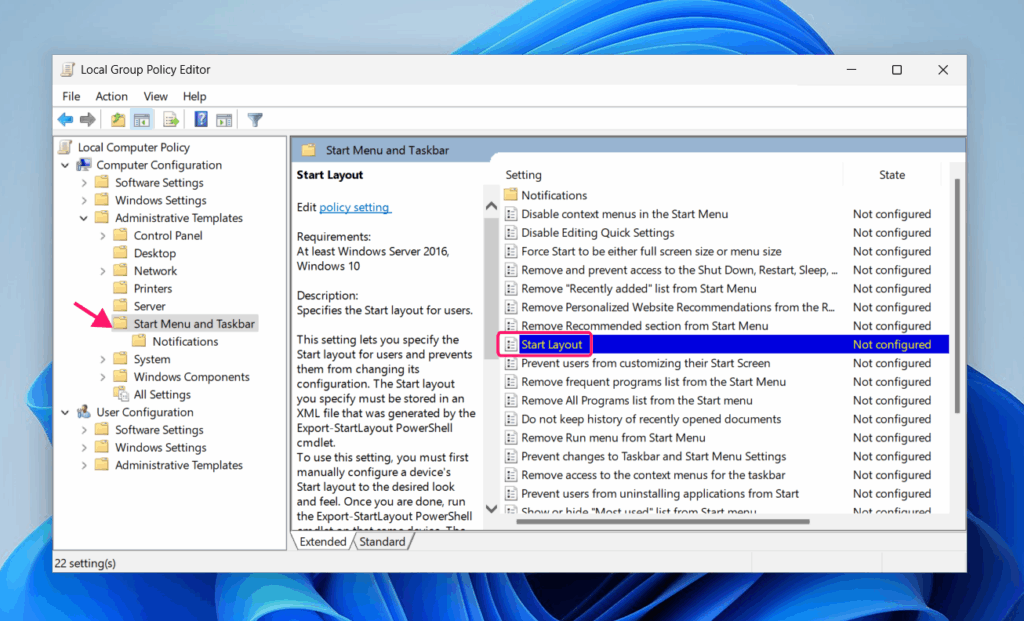
Task: Expand the System tree node
Action: [103, 359]
